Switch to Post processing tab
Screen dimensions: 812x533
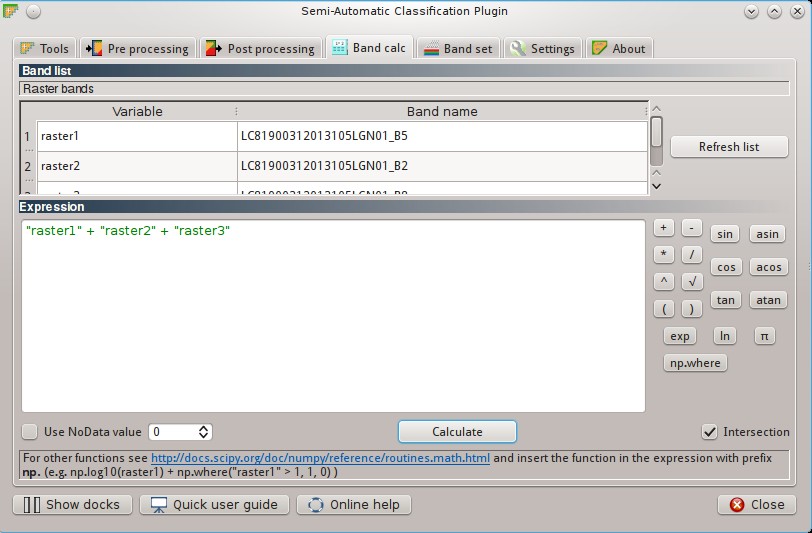(260, 49)
